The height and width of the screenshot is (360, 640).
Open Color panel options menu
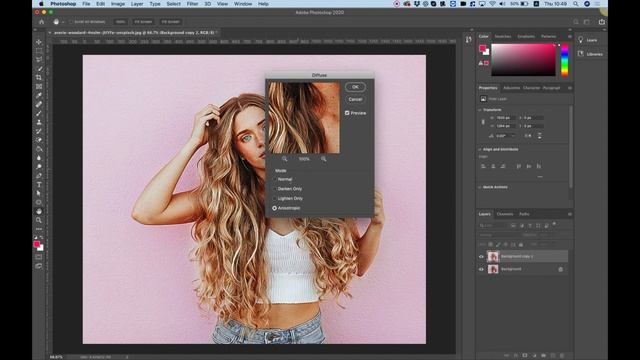(570, 36)
